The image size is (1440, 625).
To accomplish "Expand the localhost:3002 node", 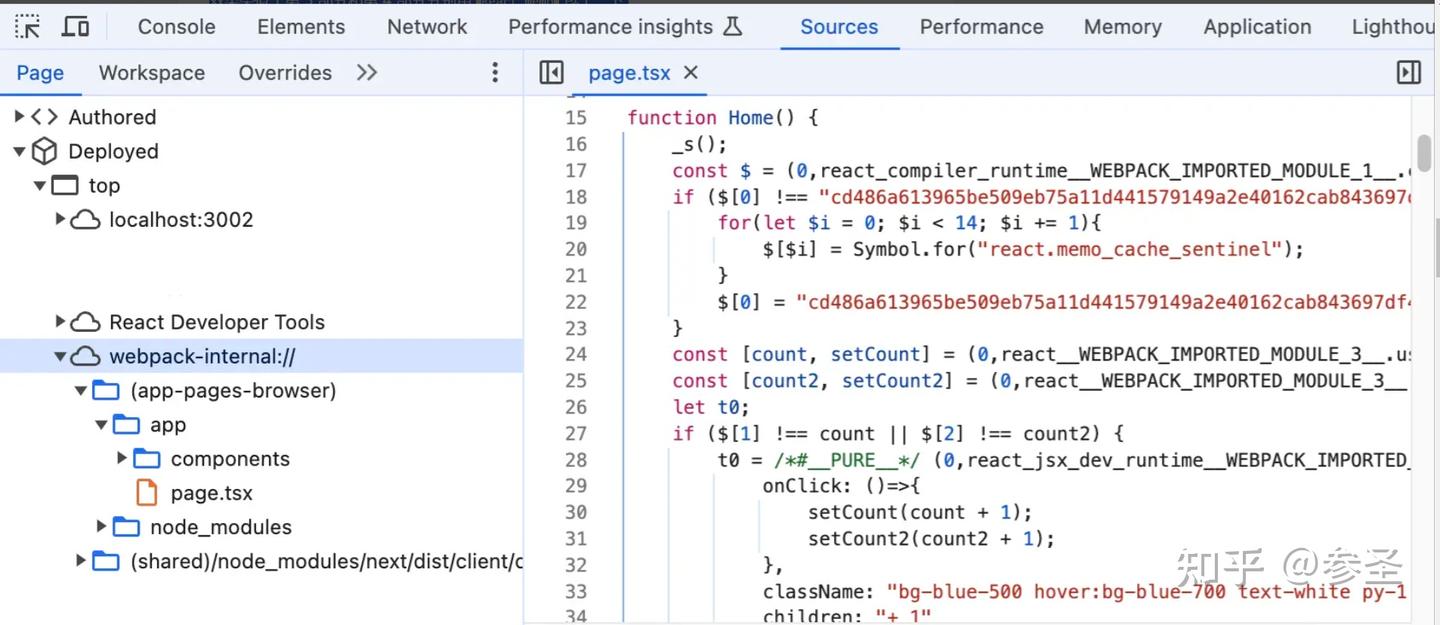I will 60,219.
